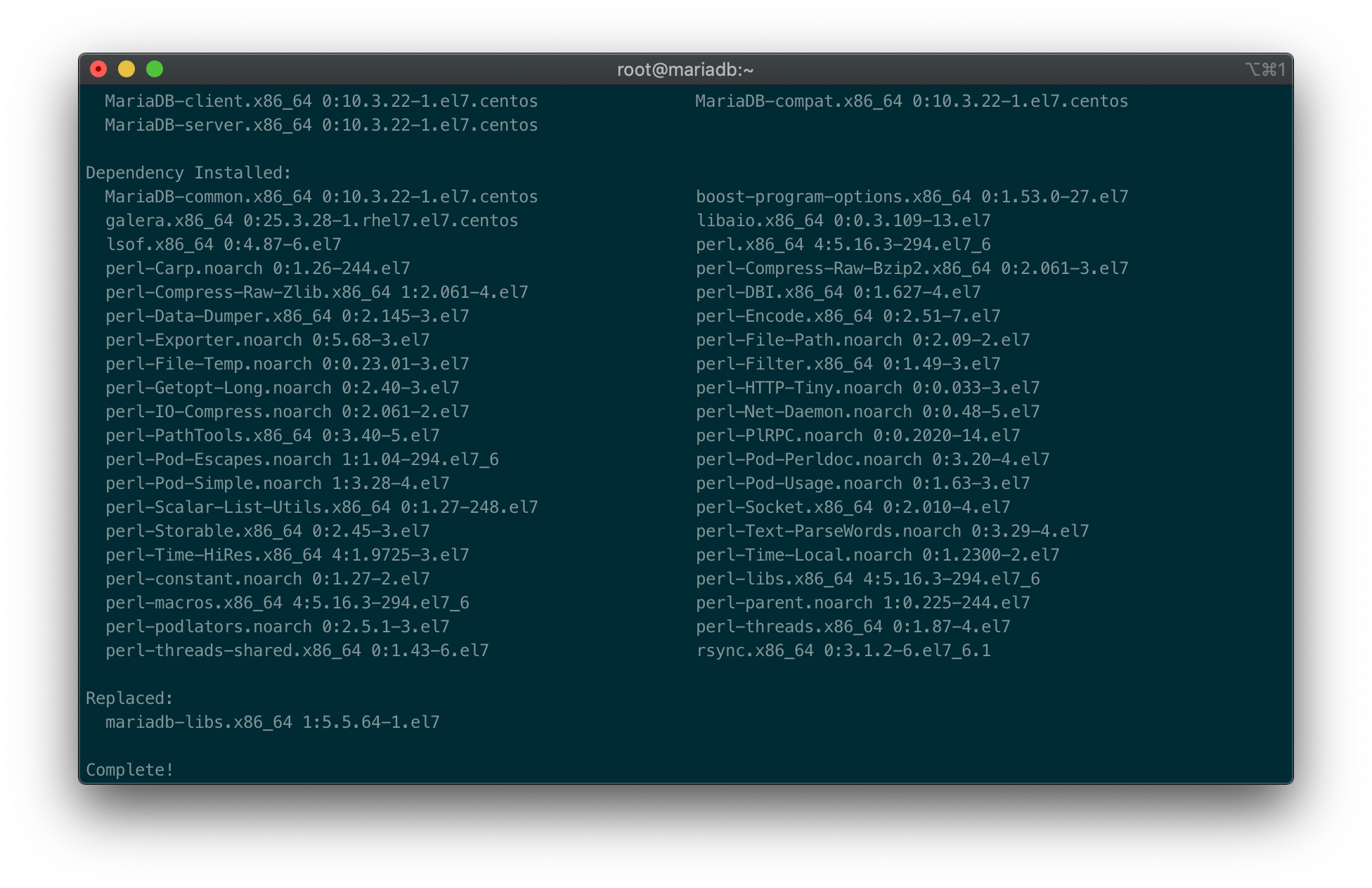Viewport: 1372px width, 888px height.
Task: Click the perl-PlRPC.noarch entry
Action: [857, 436]
